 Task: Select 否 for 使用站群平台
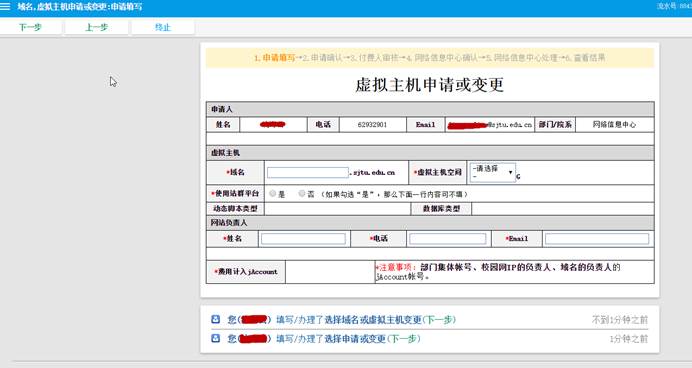point(302,193)
